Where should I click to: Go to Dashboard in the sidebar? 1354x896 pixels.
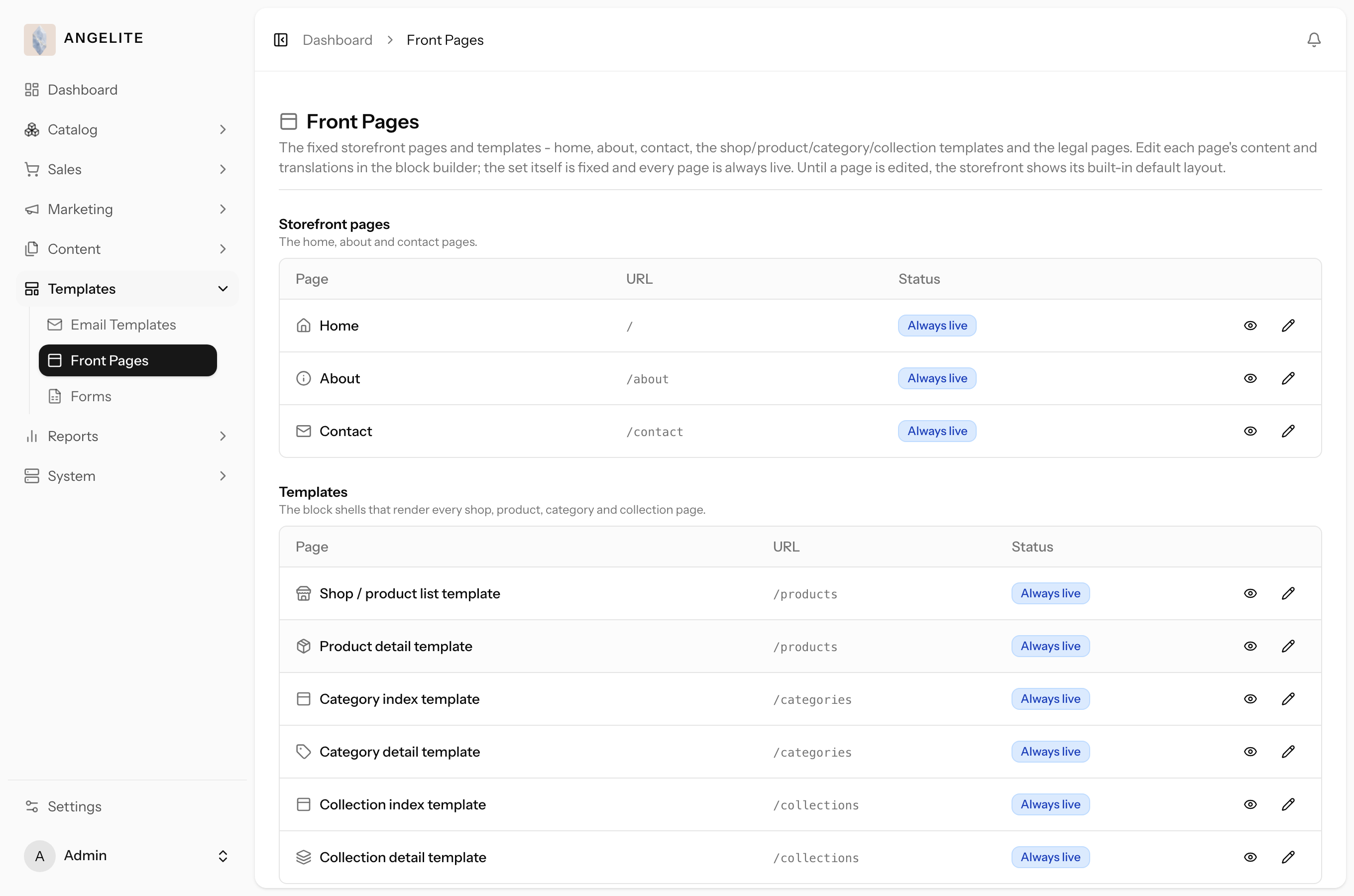coord(127,90)
